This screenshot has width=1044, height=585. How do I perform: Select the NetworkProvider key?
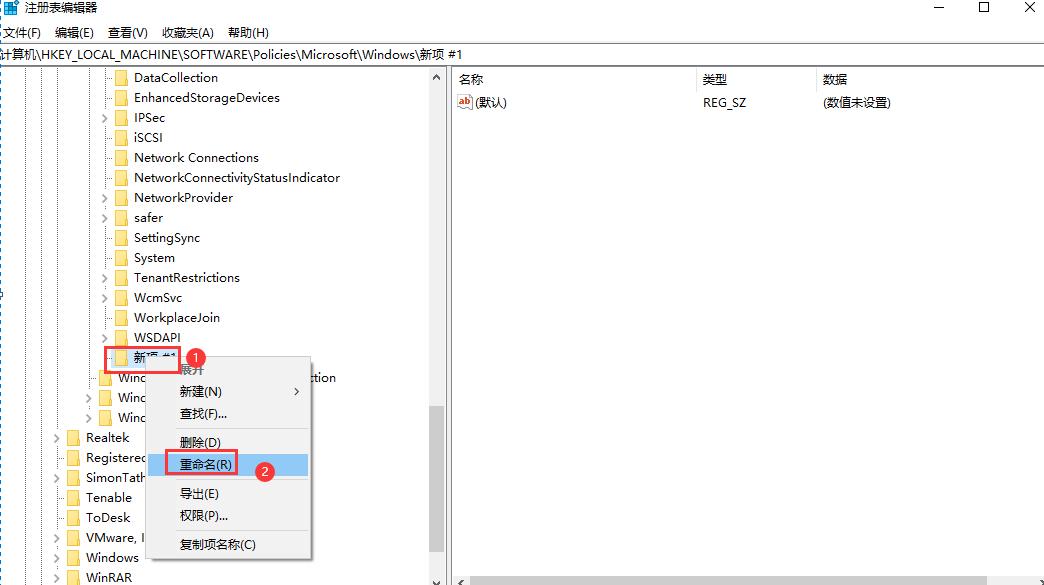(186, 197)
